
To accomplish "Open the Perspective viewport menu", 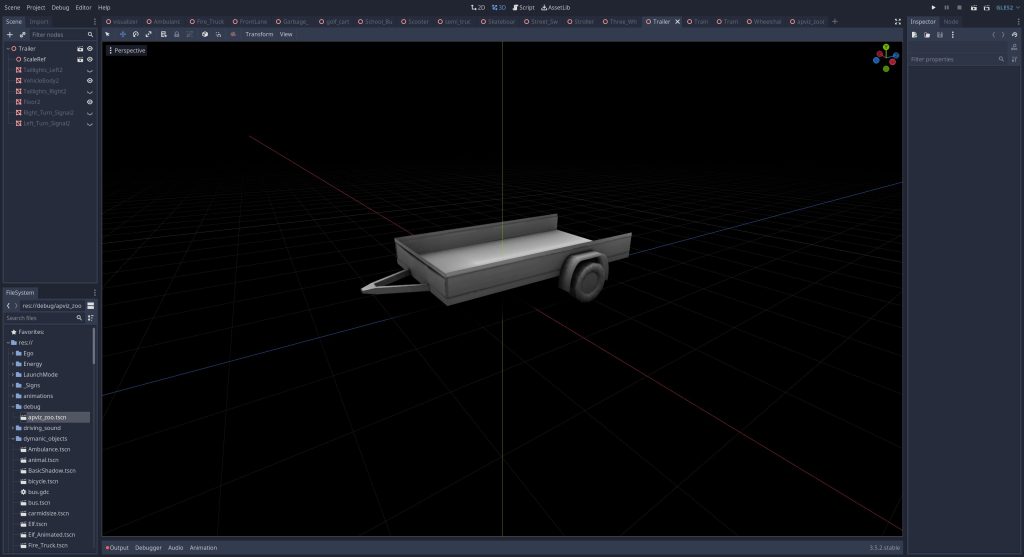I will point(127,50).
